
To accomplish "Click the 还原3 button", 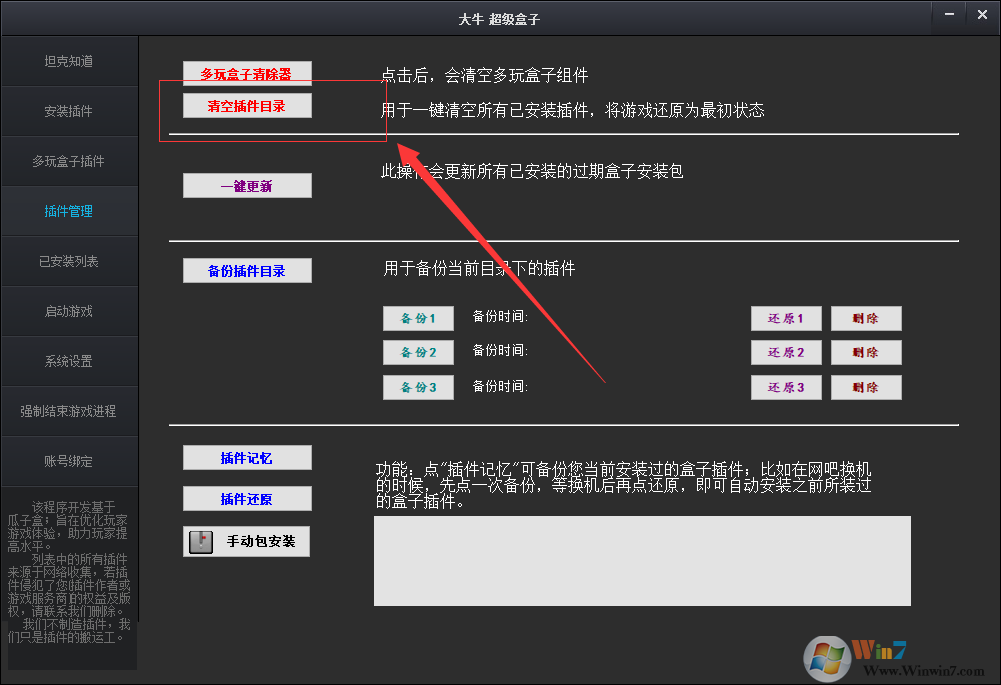I will click(786, 388).
